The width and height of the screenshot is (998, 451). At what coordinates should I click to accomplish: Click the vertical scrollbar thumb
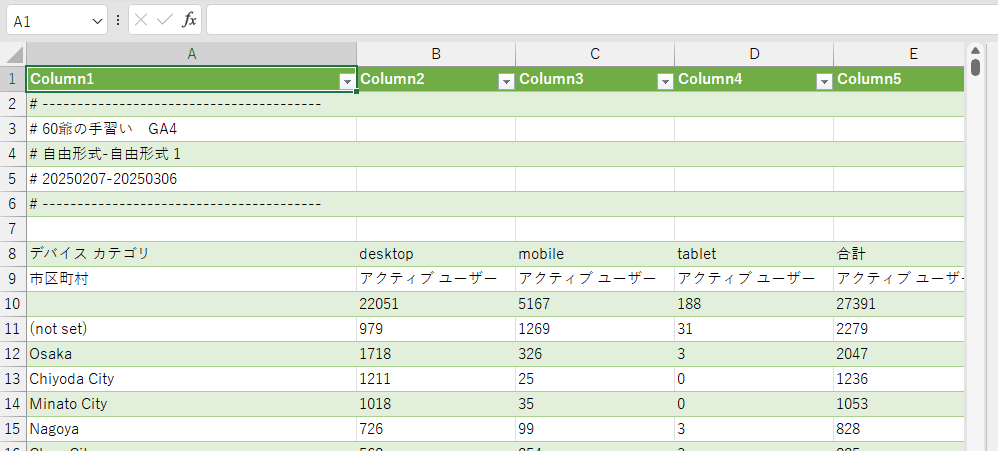click(x=975, y=68)
